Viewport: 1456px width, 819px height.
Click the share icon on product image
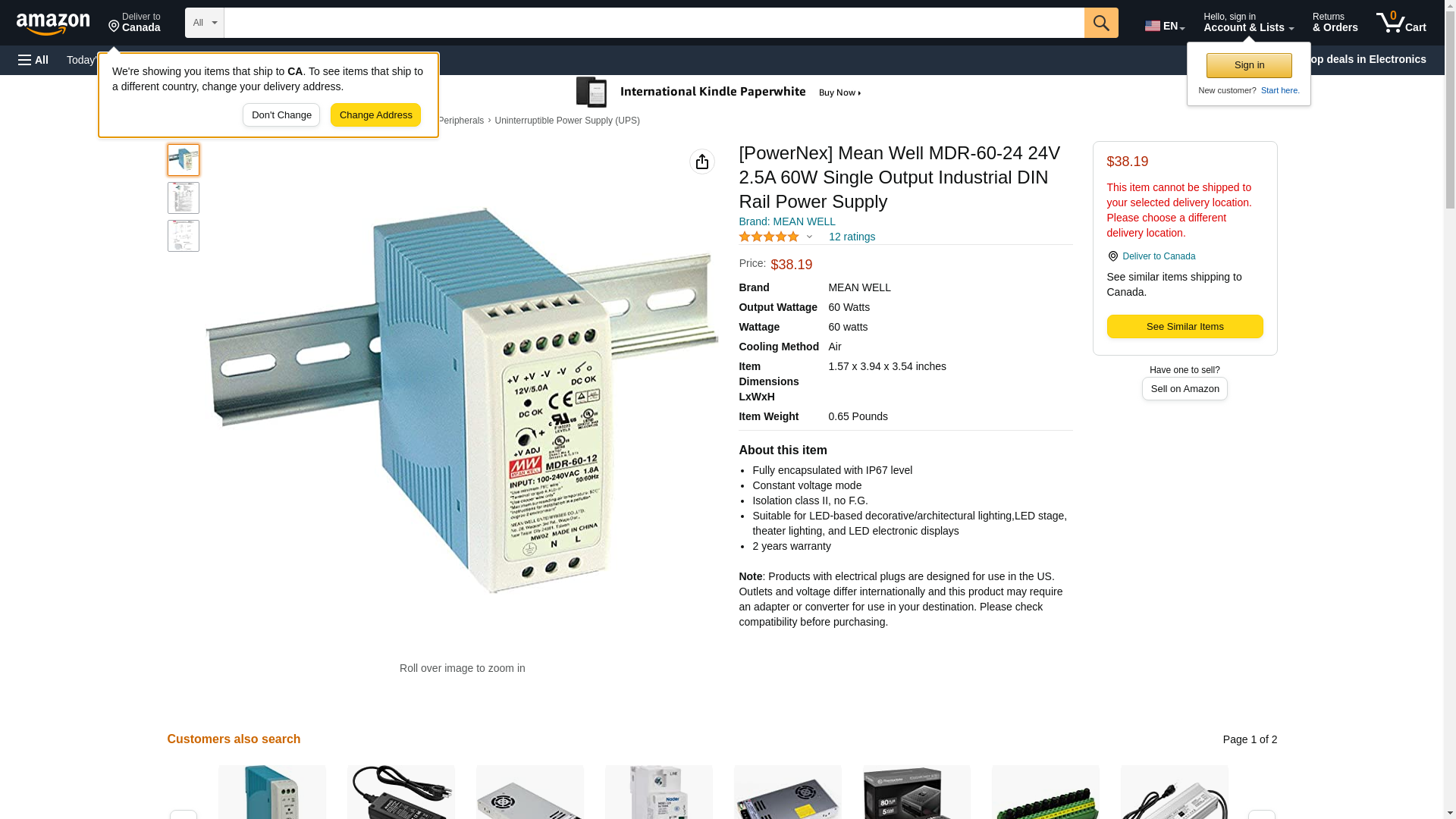click(x=702, y=162)
